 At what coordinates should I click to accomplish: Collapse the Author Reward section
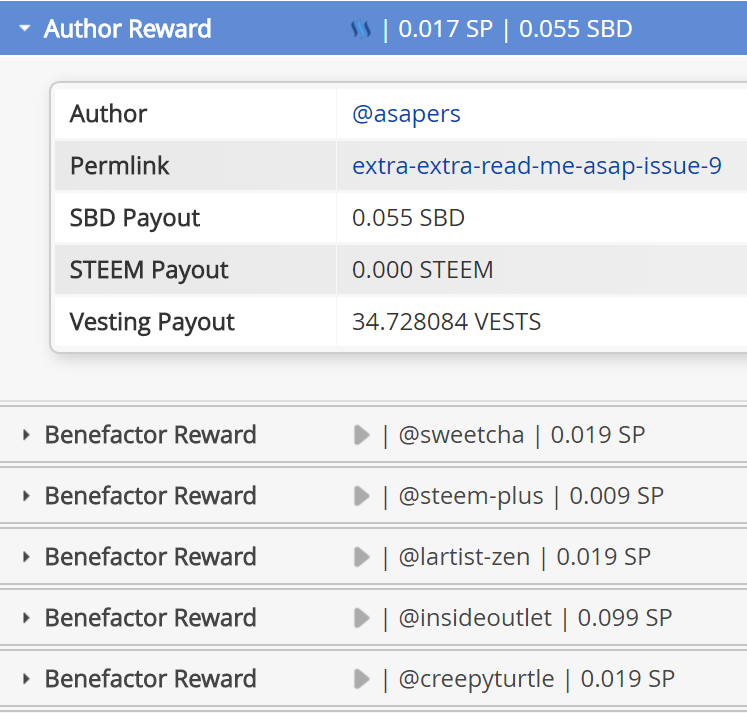coord(24,29)
